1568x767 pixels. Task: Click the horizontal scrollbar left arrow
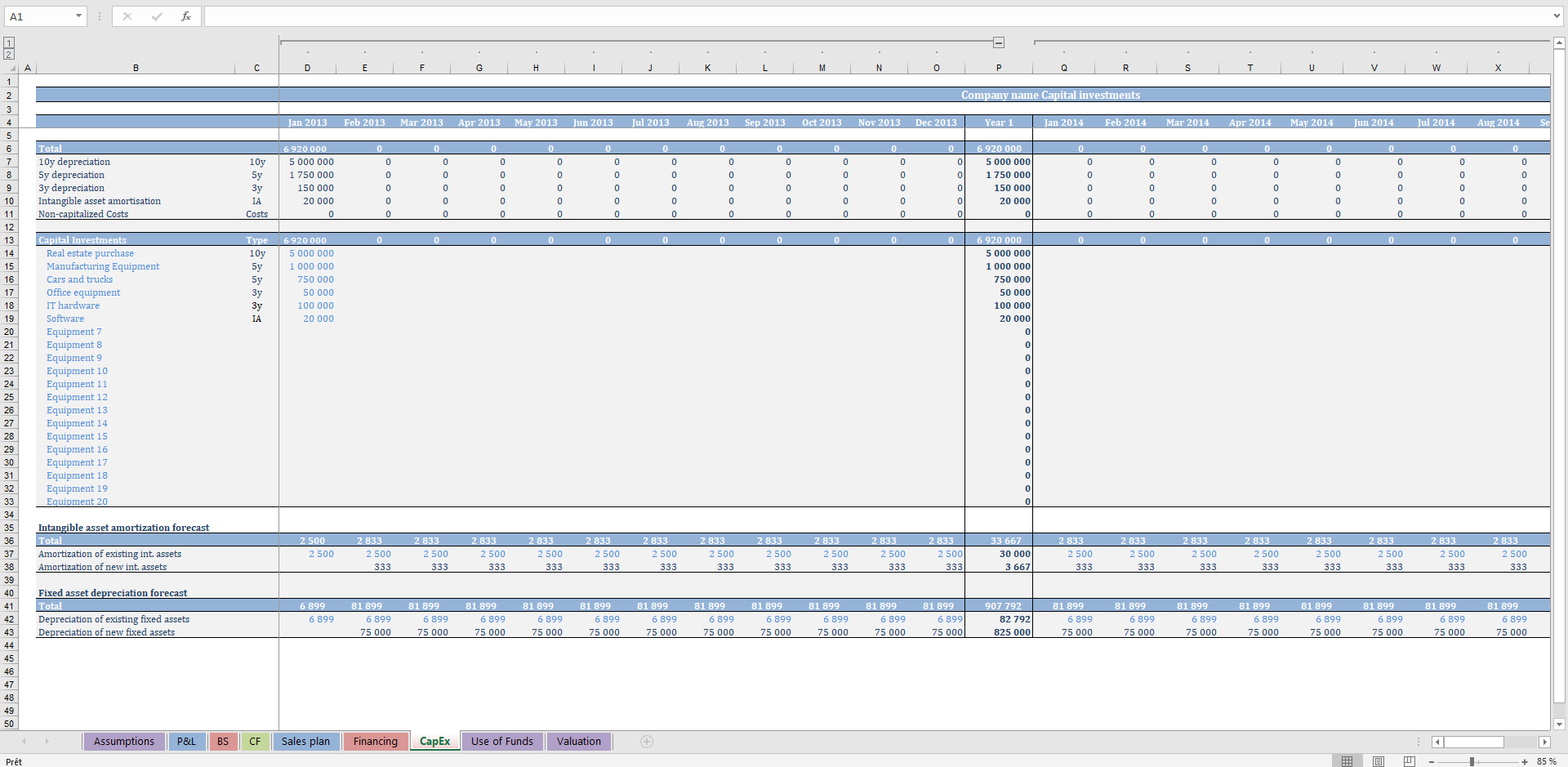tap(1438, 742)
